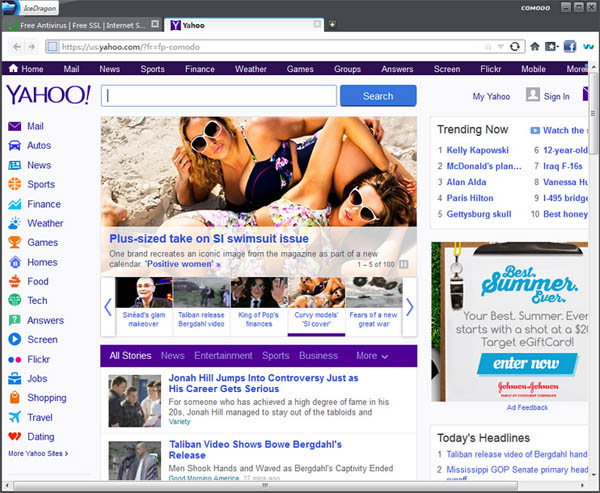Click inside the Yahoo search box
The image size is (600, 493).
(x=218, y=96)
